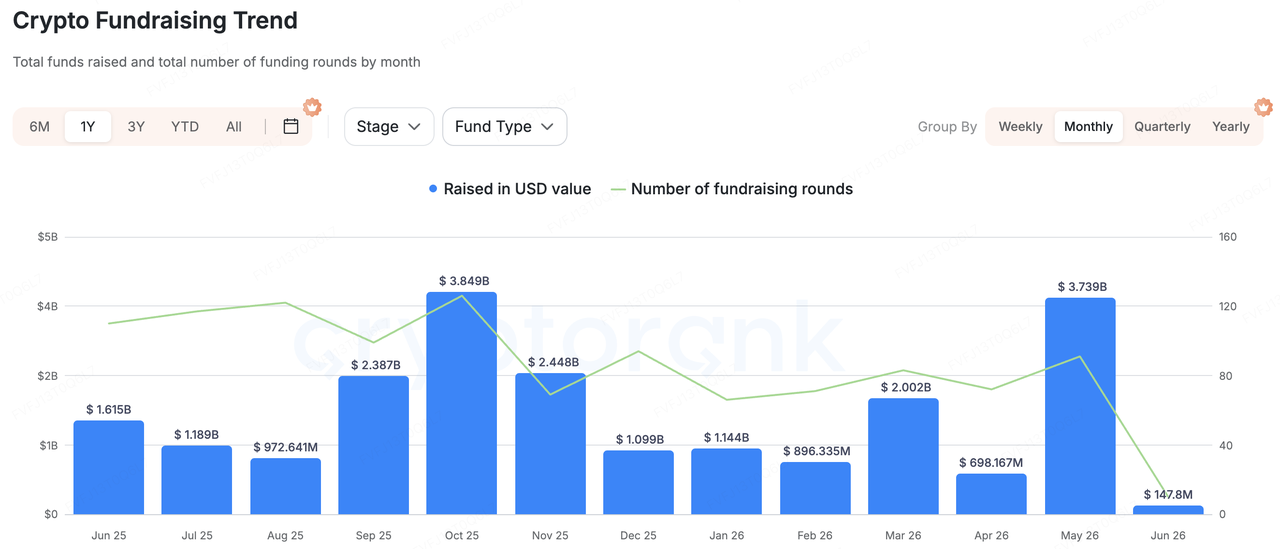The width and height of the screenshot is (1280, 549).
Task: Open the Fund Type dropdown
Action: [505, 127]
